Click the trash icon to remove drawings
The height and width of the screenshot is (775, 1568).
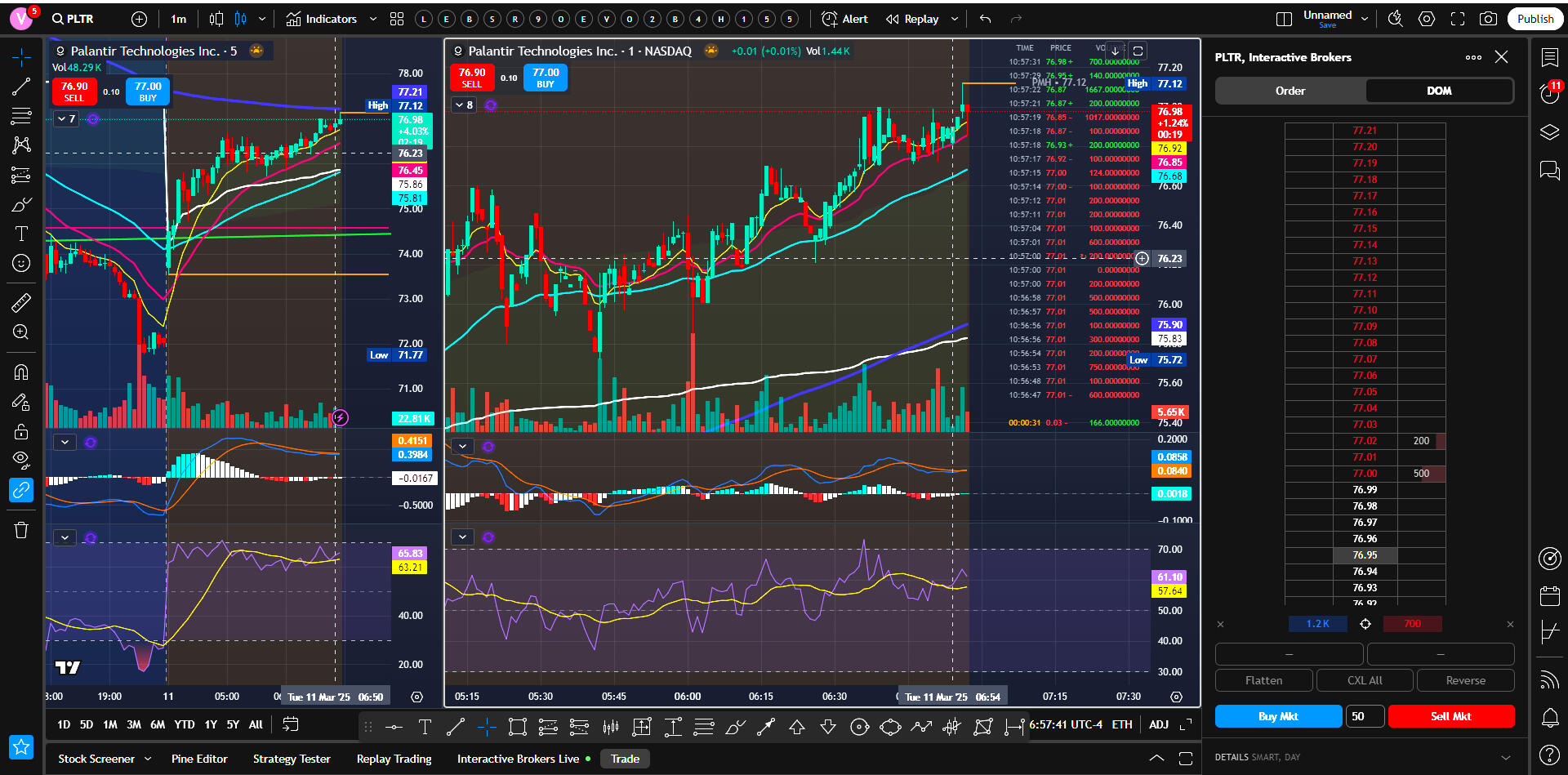pyautogui.click(x=21, y=531)
